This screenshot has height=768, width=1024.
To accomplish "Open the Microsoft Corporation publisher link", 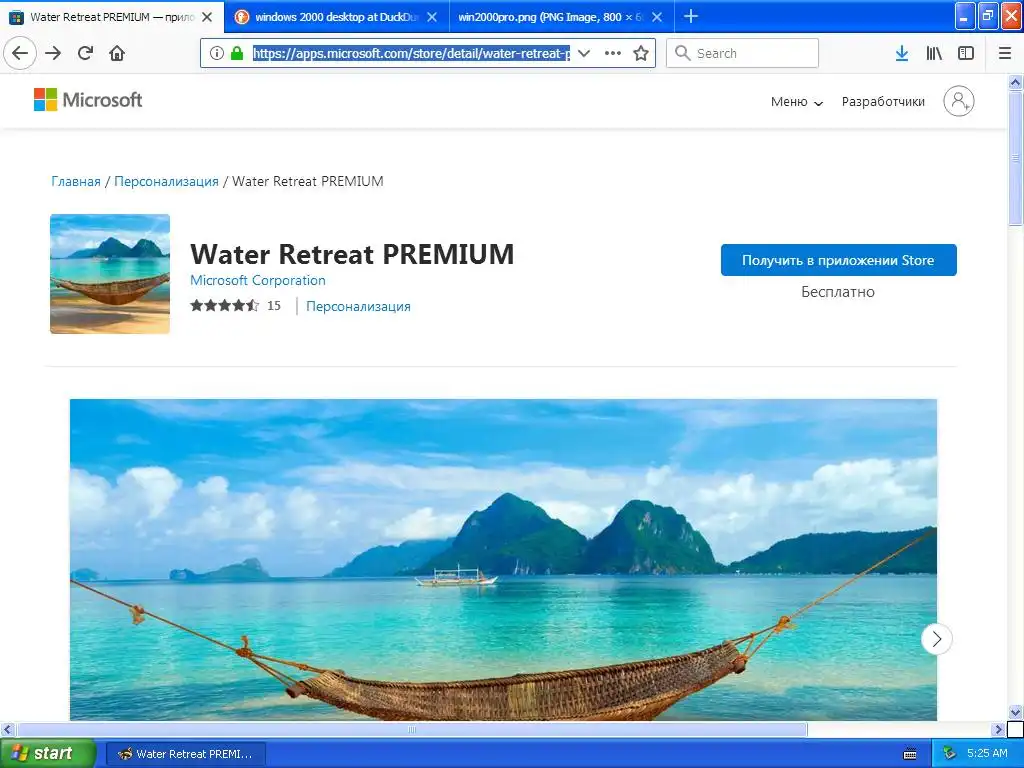I will tap(258, 280).
